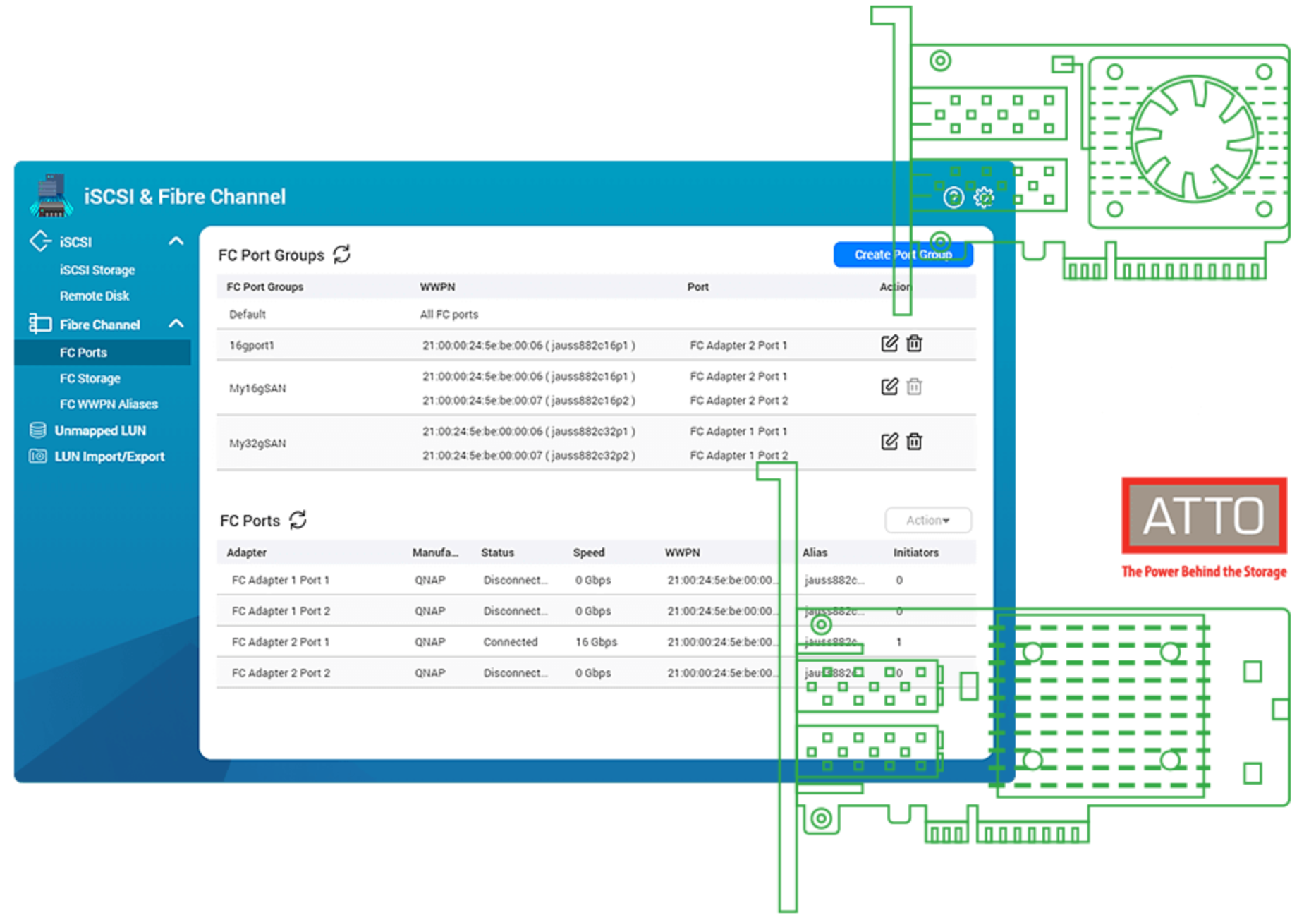This screenshot has width=1316, height=920.
Task: Go to iSCSI Storage
Action: (x=97, y=270)
